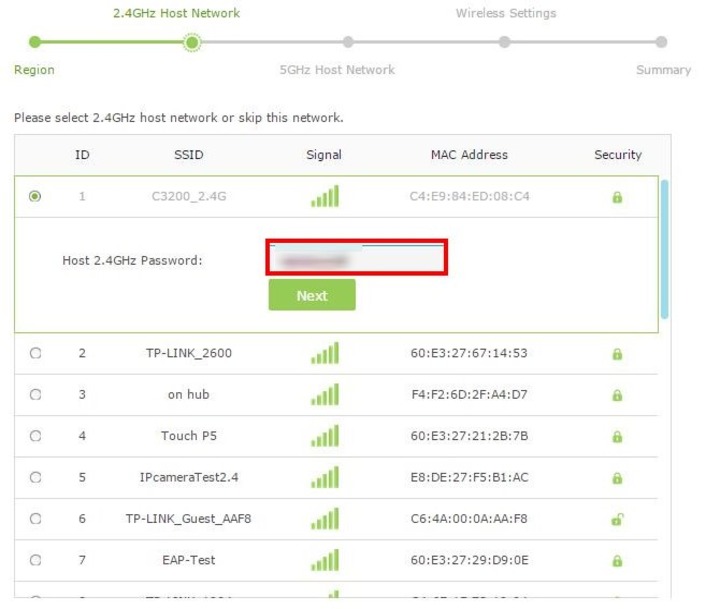
Task: Click the Next button
Action: pos(312,295)
